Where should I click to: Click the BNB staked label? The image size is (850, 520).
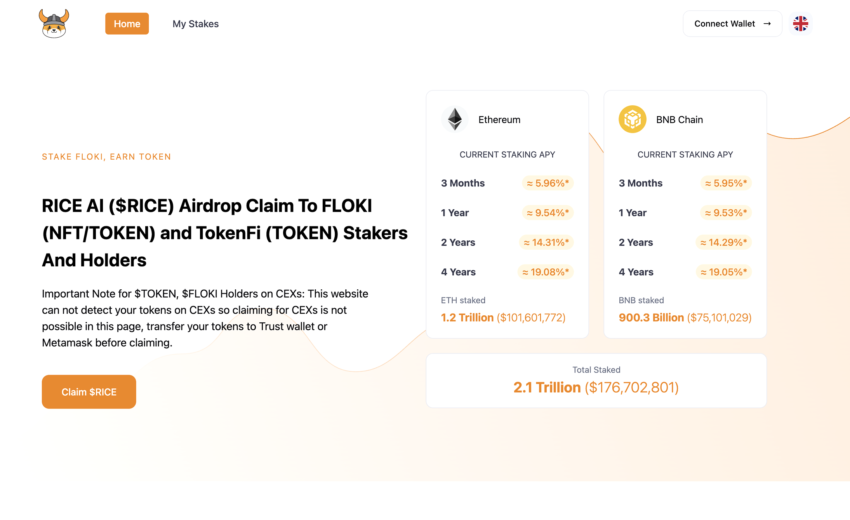point(641,300)
